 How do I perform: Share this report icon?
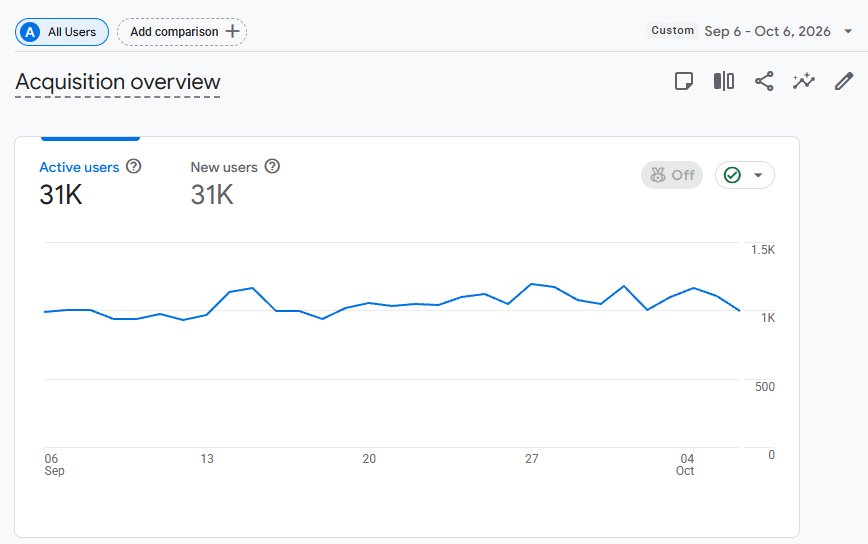pos(764,81)
